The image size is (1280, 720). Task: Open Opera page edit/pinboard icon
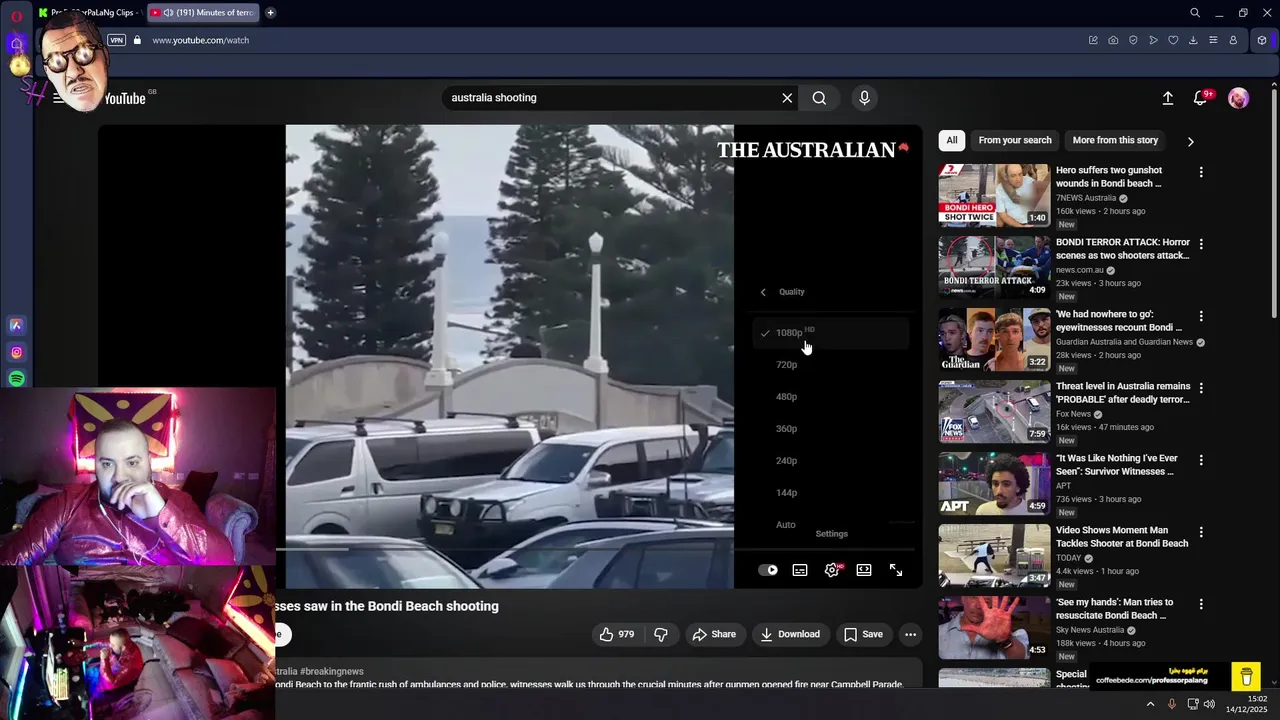tap(1093, 40)
